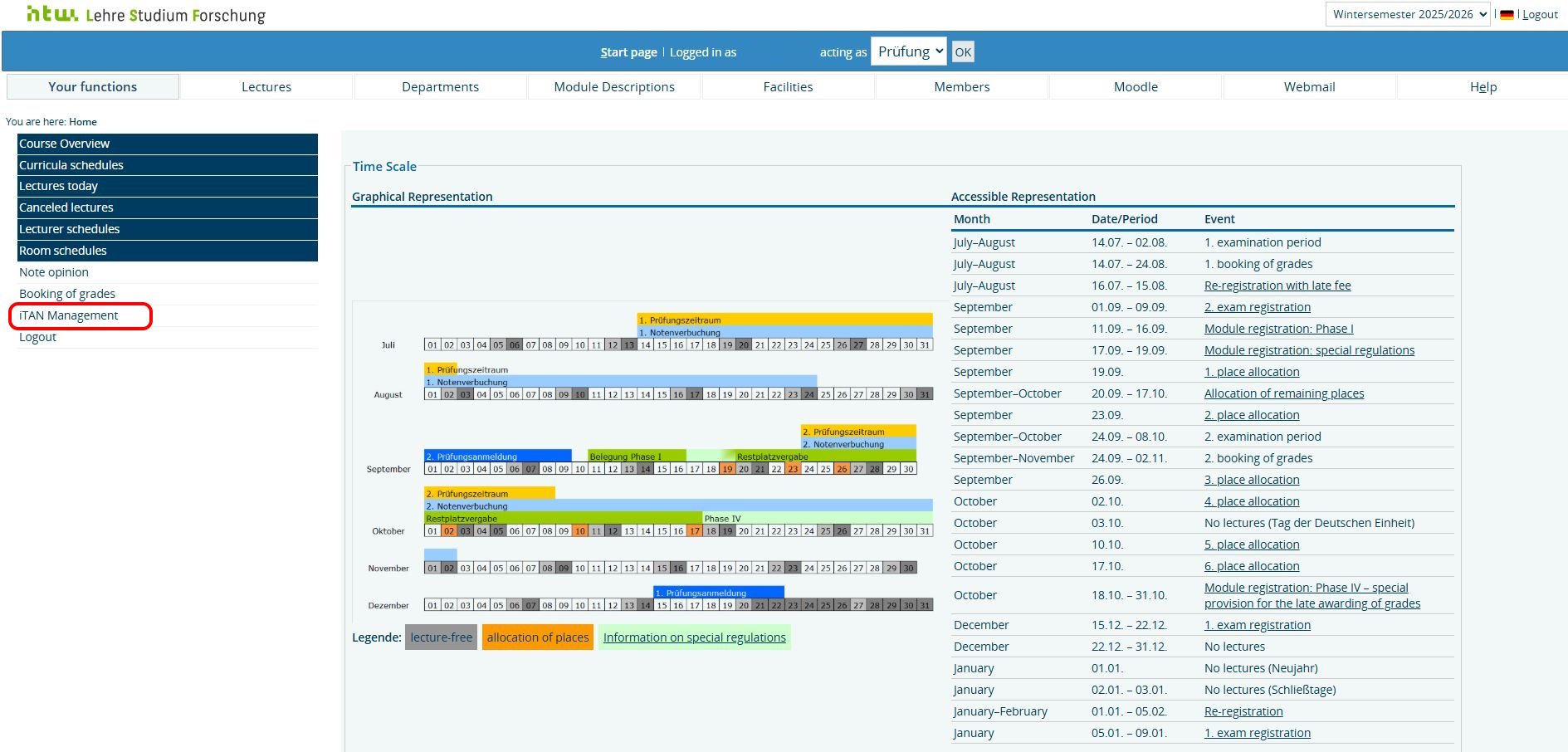Show Canceled lectures from sidebar
The height and width of the screenshot is (752, 1568).
pos(66,208)
